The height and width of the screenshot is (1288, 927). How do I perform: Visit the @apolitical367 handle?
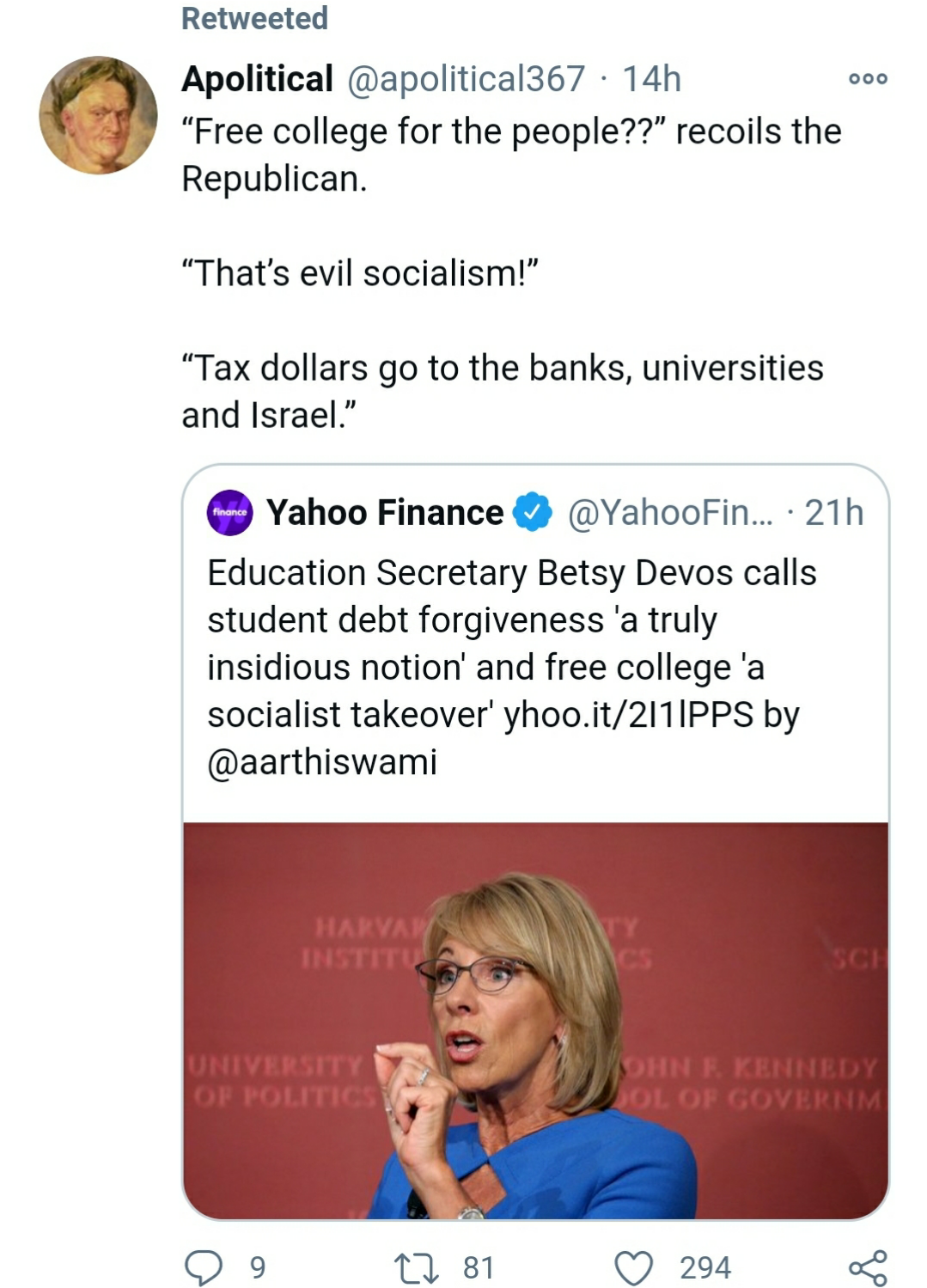click(x=466, y=79)
